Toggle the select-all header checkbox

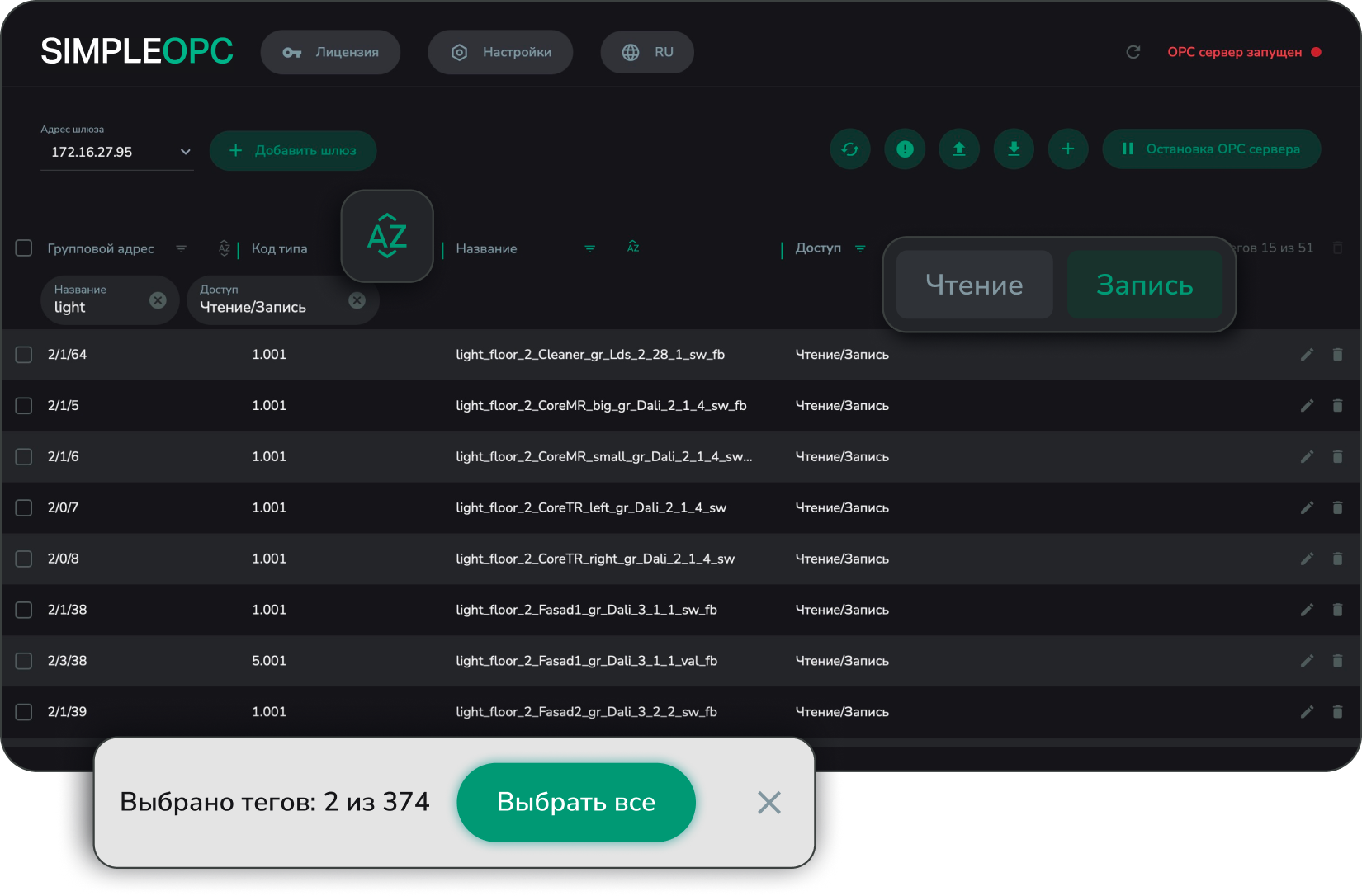(24, 248)
